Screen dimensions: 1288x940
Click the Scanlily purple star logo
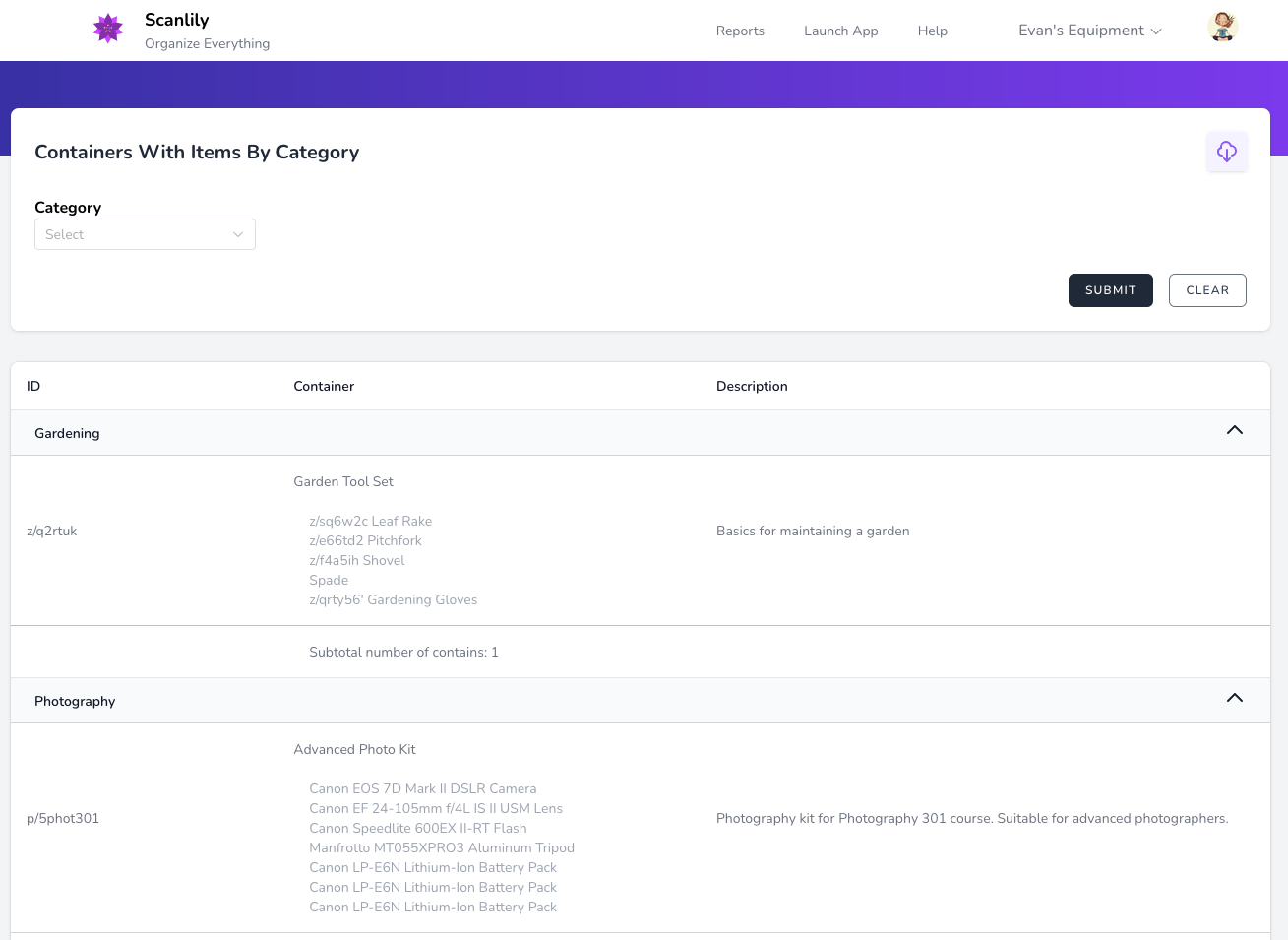pos(107,29)
